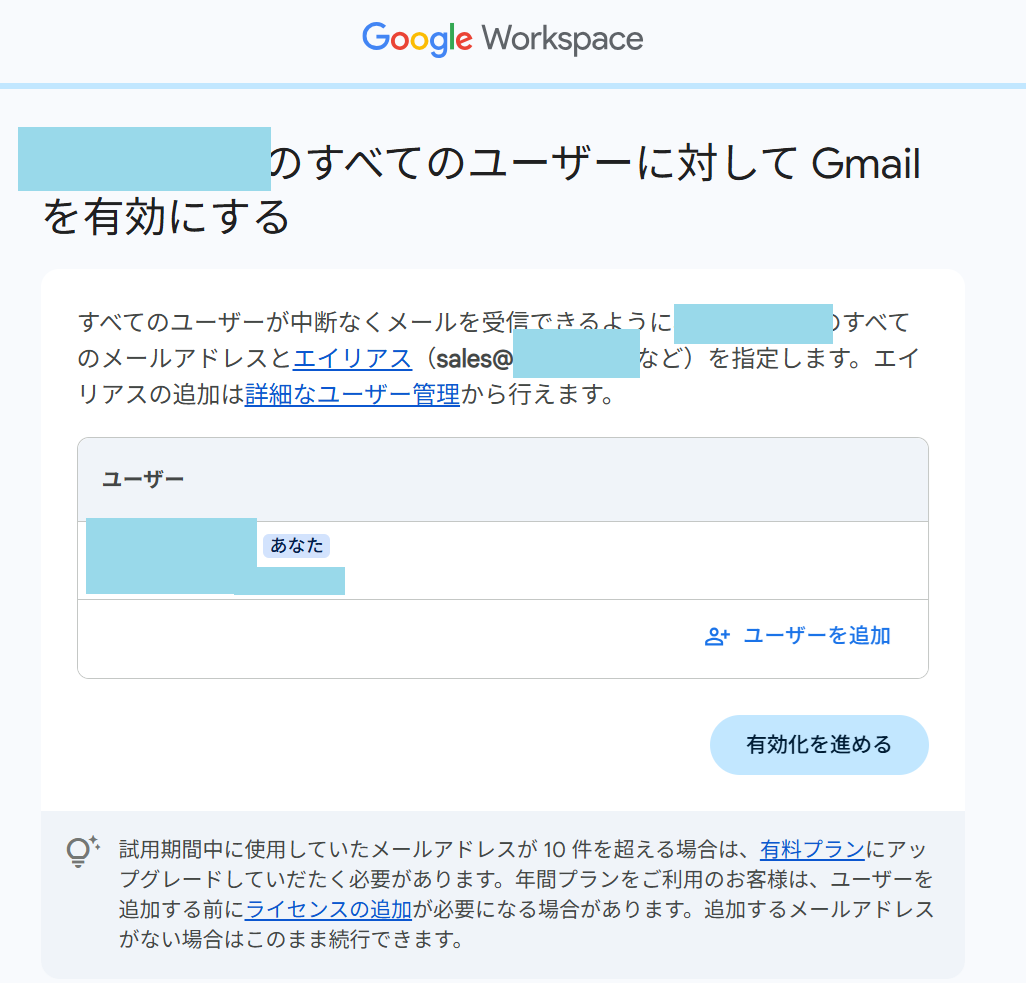Click the ユーザーを追加 text button
Viewport: 1026px width, 983px height.
click(x=816, y=636)
